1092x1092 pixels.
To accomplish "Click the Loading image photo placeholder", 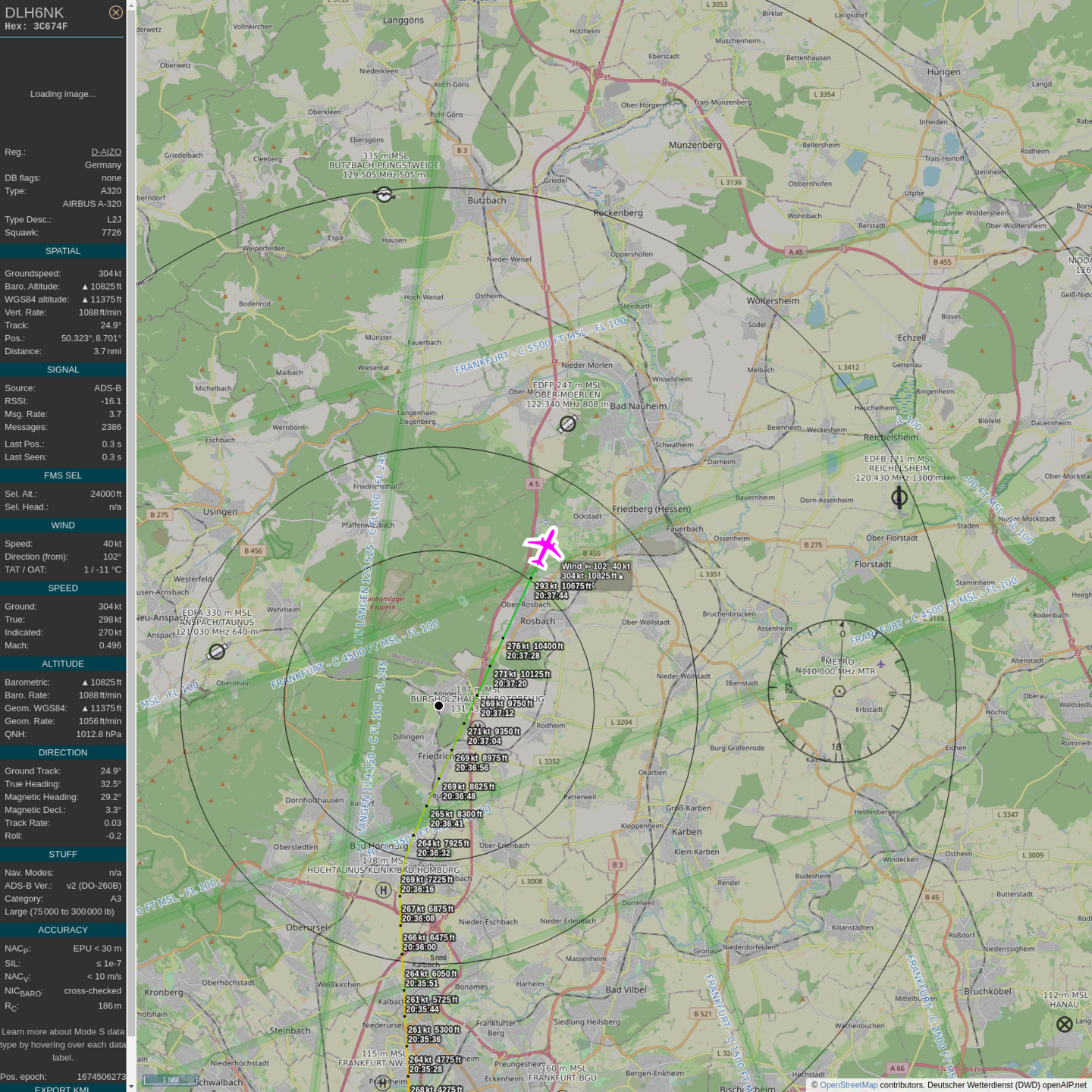I will coord(63,94).
